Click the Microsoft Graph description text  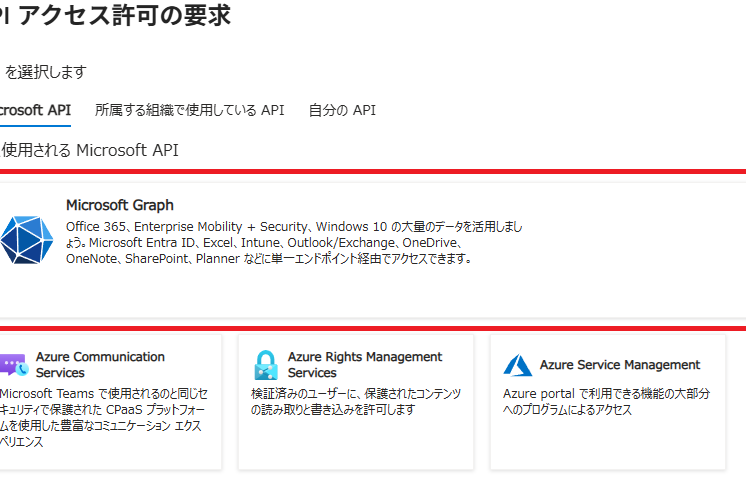pyautogui.click(x=290, y=243)
